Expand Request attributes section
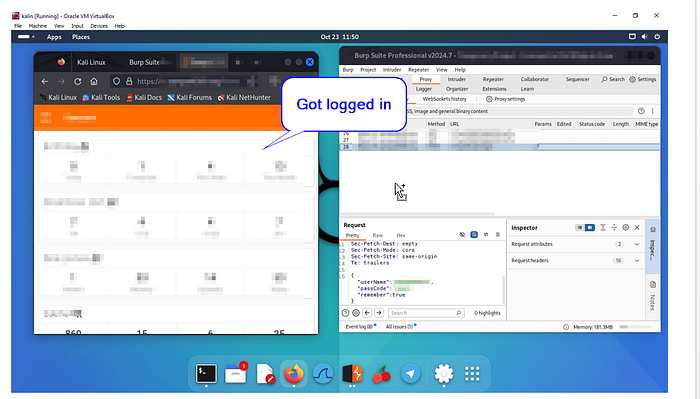The height and width of the screenshot is (399, 700). coord(576,244)
